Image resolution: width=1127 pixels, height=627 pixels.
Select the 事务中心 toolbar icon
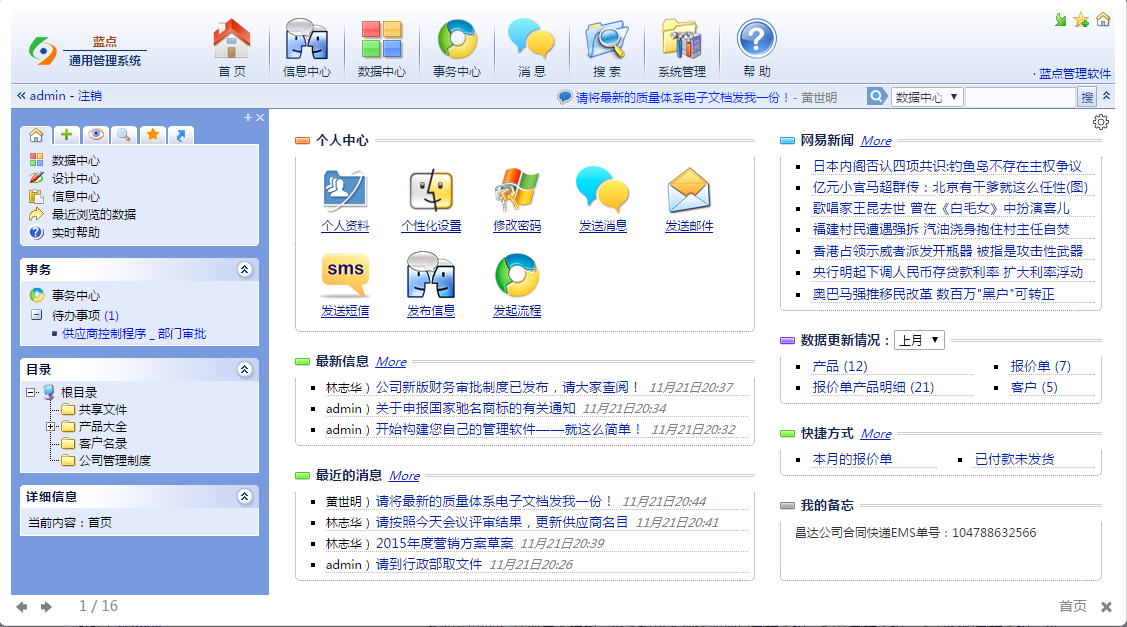[x=456, y=45]
